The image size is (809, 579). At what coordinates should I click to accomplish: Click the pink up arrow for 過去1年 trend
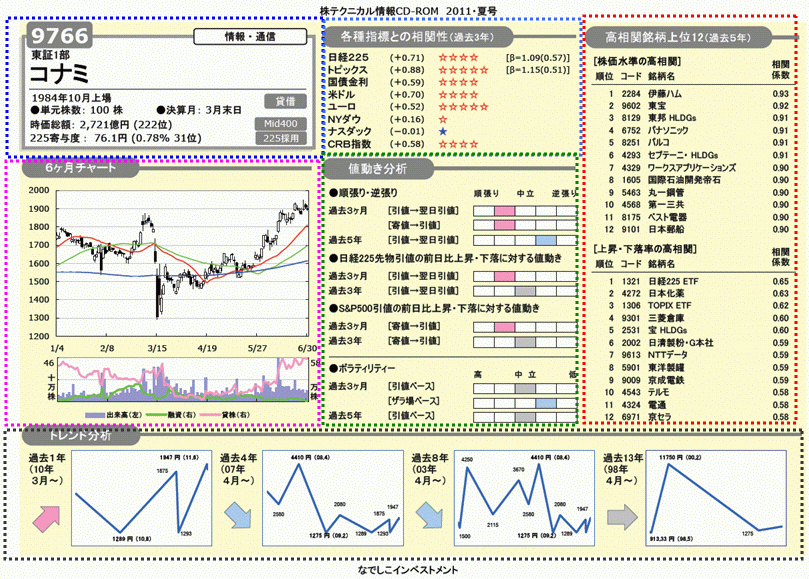[47, 519]
